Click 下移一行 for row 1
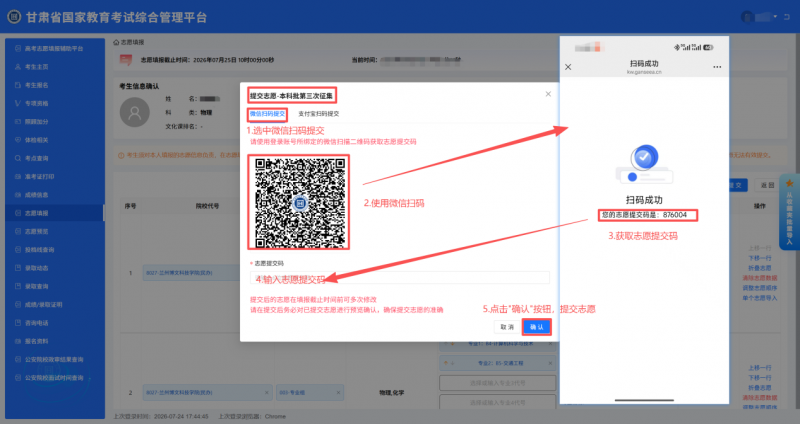 [760, 258]
